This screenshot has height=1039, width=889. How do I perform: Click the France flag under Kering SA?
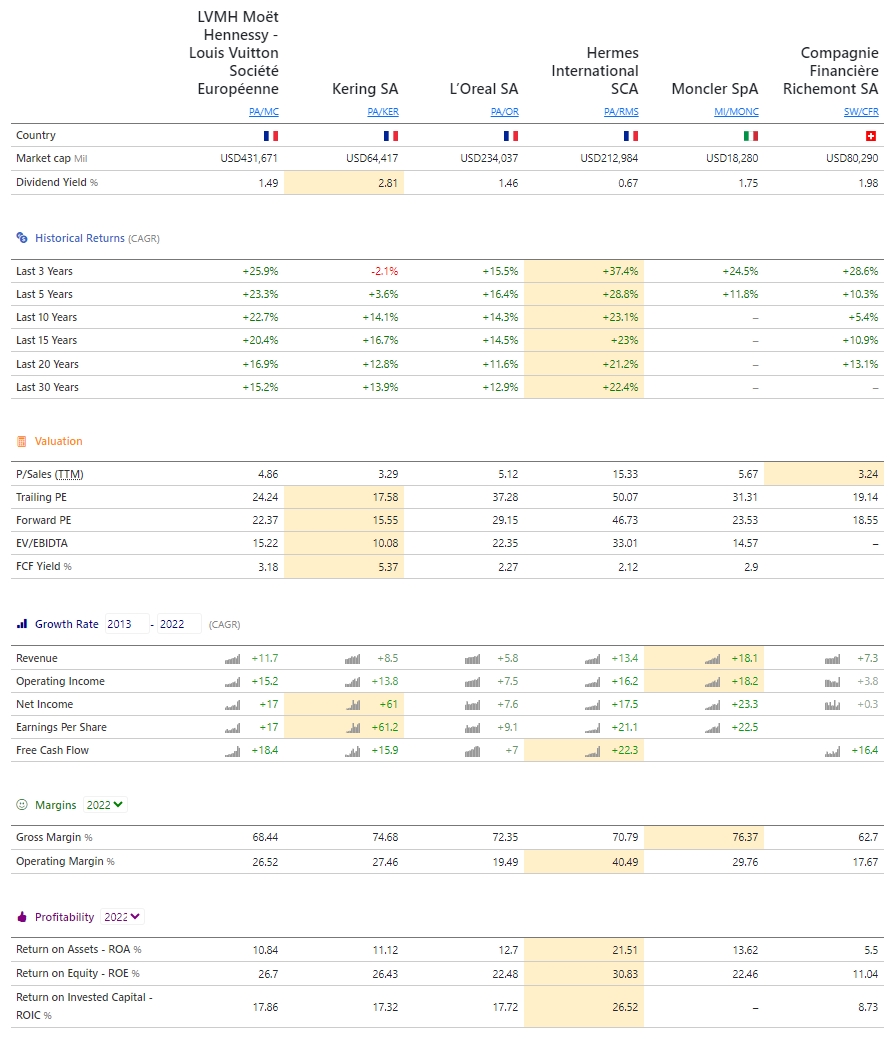(391, 136)
